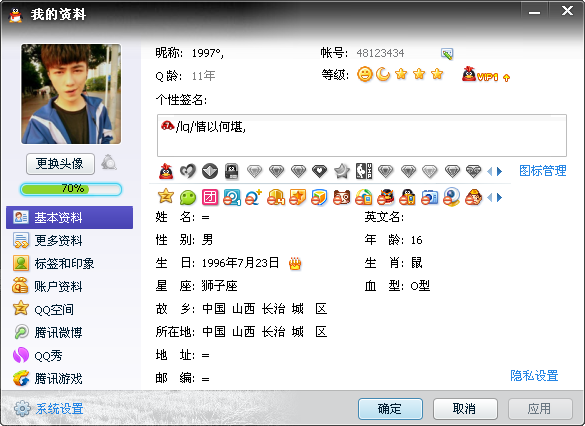585x426 pixels.
Task: Open the 图标管理 link
Action: (542, 171)
